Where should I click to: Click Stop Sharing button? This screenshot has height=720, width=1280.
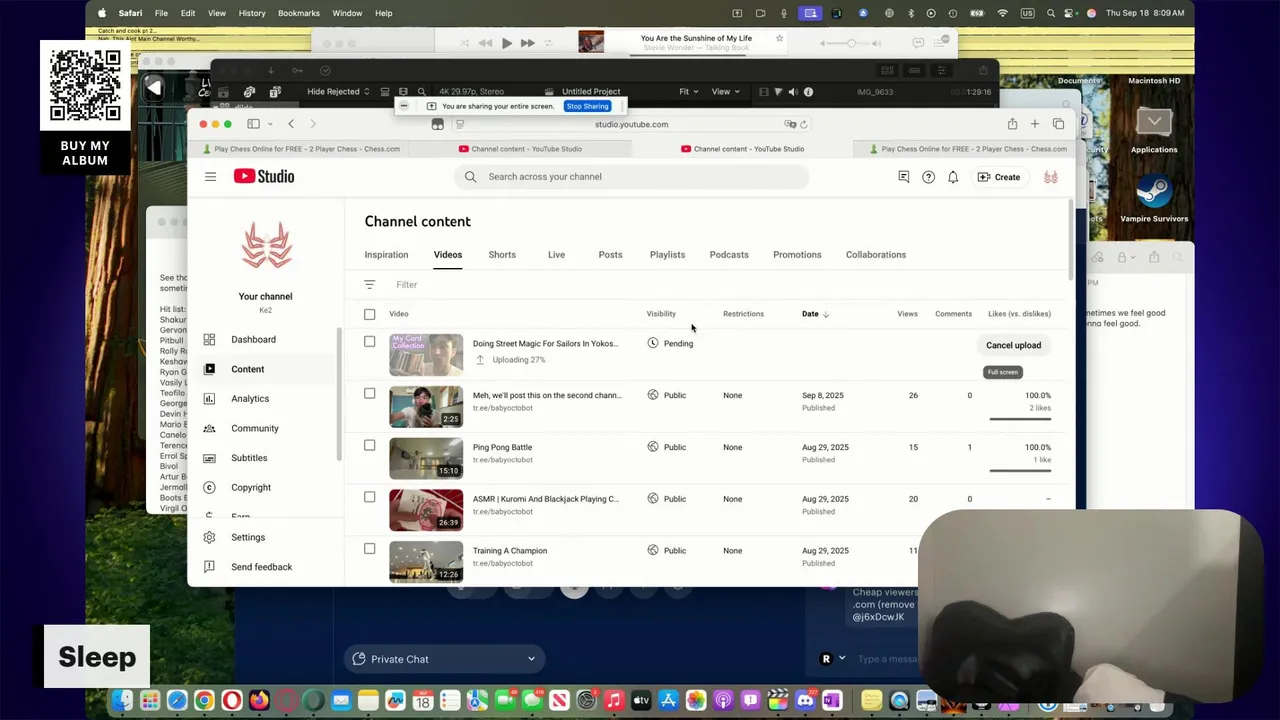coord(587,106)
